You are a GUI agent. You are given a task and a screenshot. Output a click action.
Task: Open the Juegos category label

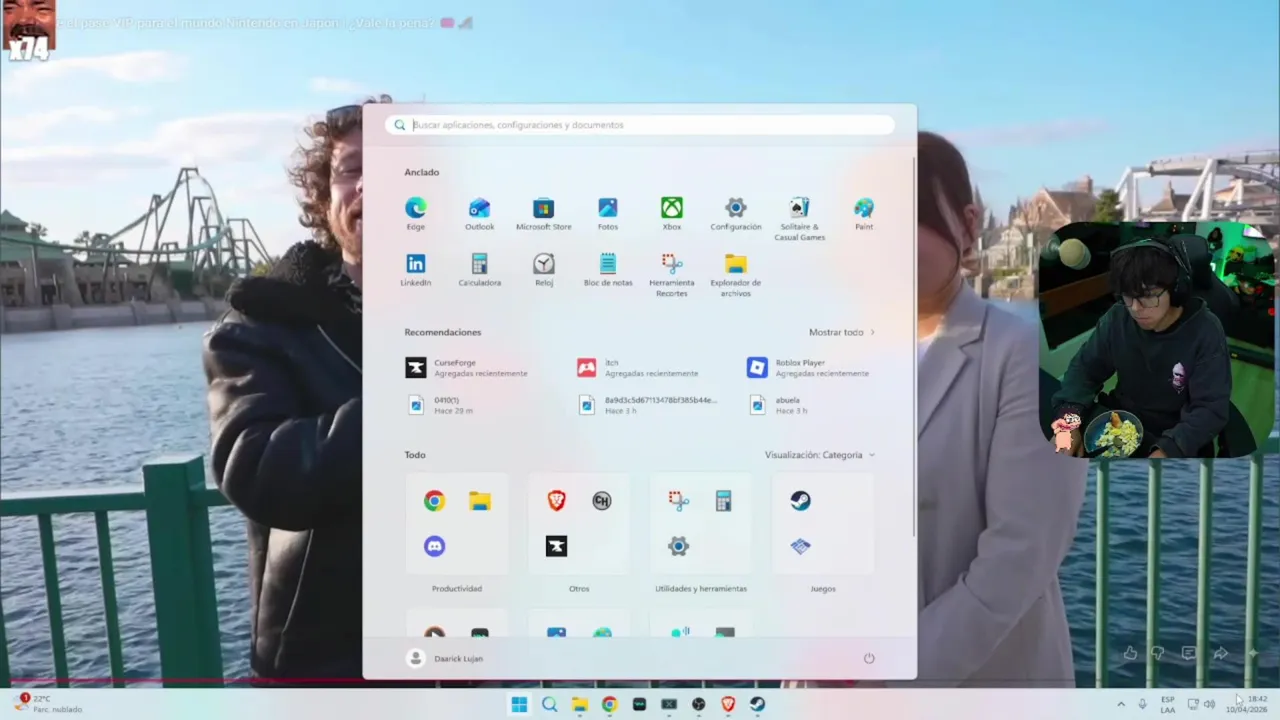click(x=823, y=589)
